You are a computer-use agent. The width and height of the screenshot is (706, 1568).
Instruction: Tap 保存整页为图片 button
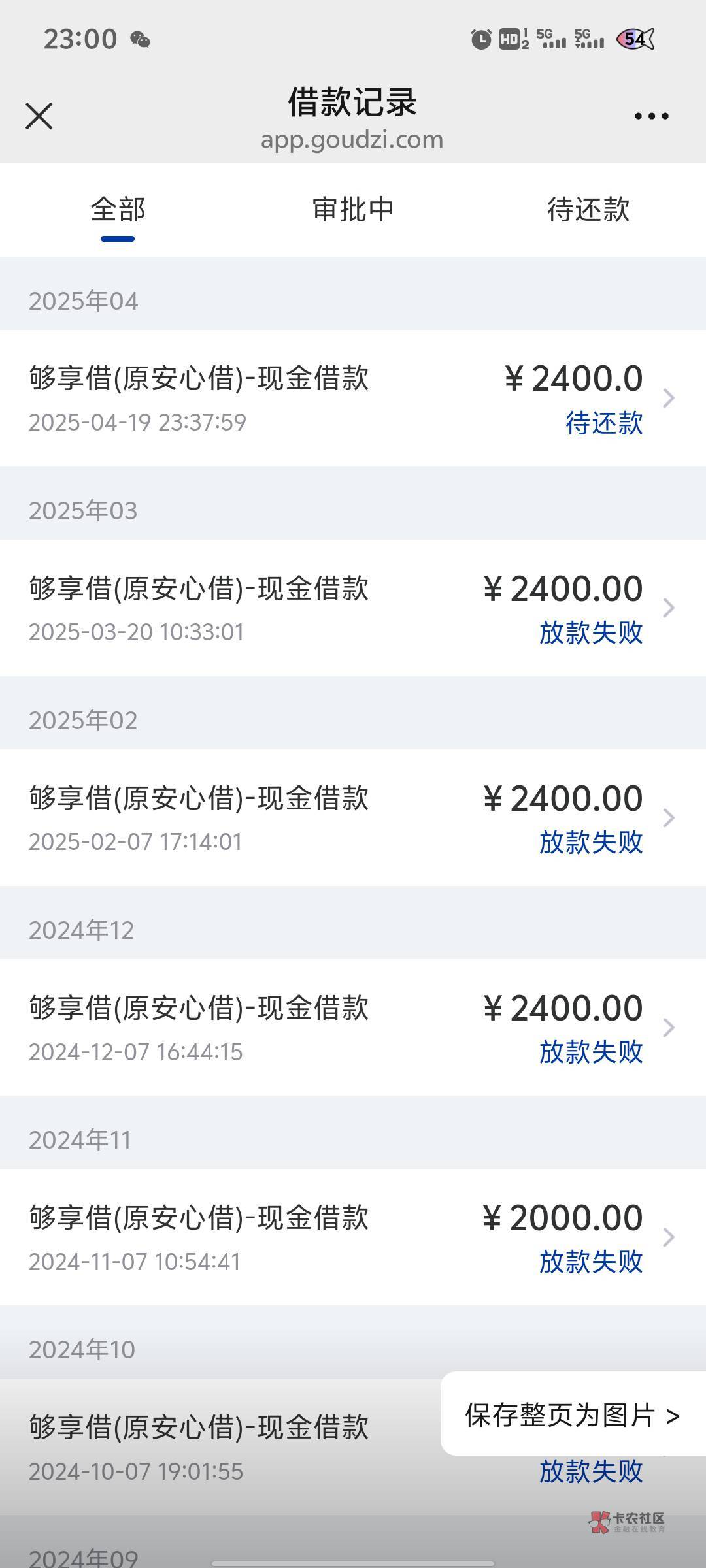pyautogui.click(x=573, y=1415)
